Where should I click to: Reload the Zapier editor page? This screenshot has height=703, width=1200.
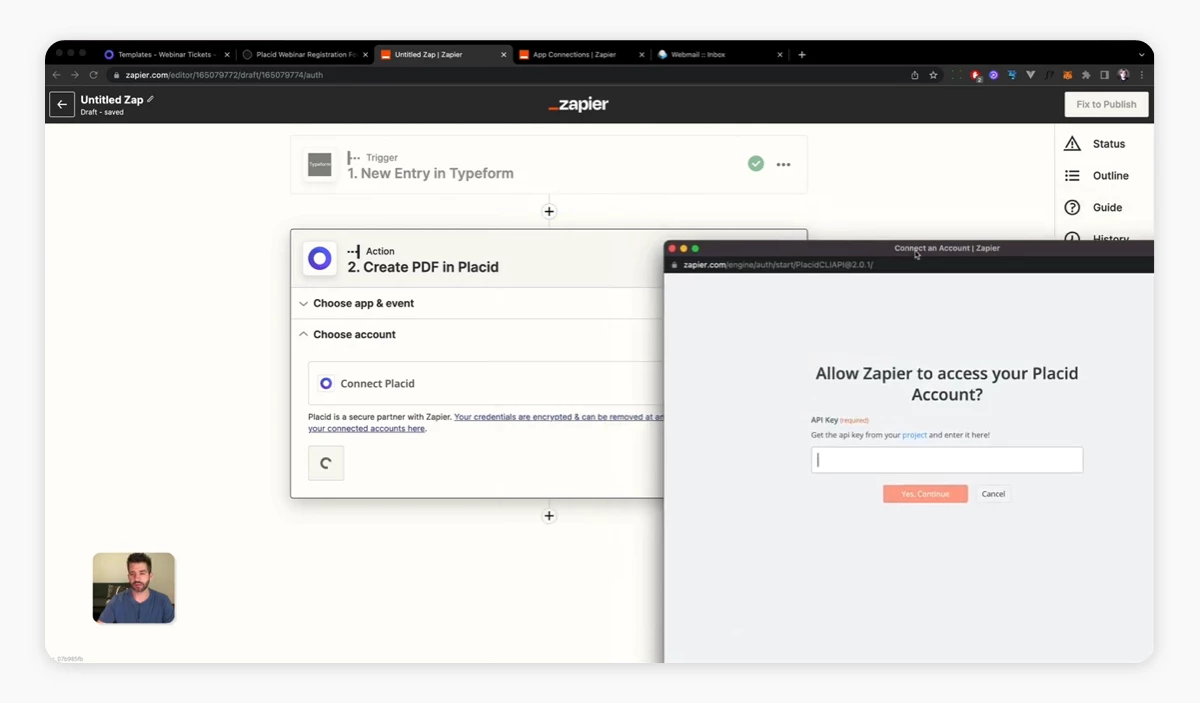(94, 75)
